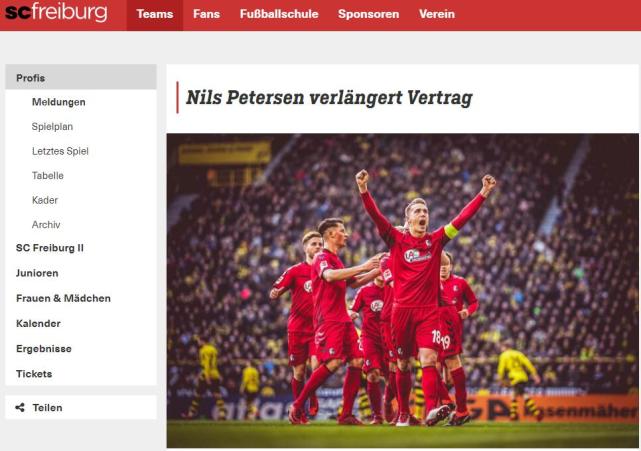Image resolution: width=641 pixels, height=451 pixels.
Task: Expand the Junioren sidebar section
Action: [37, 273]
